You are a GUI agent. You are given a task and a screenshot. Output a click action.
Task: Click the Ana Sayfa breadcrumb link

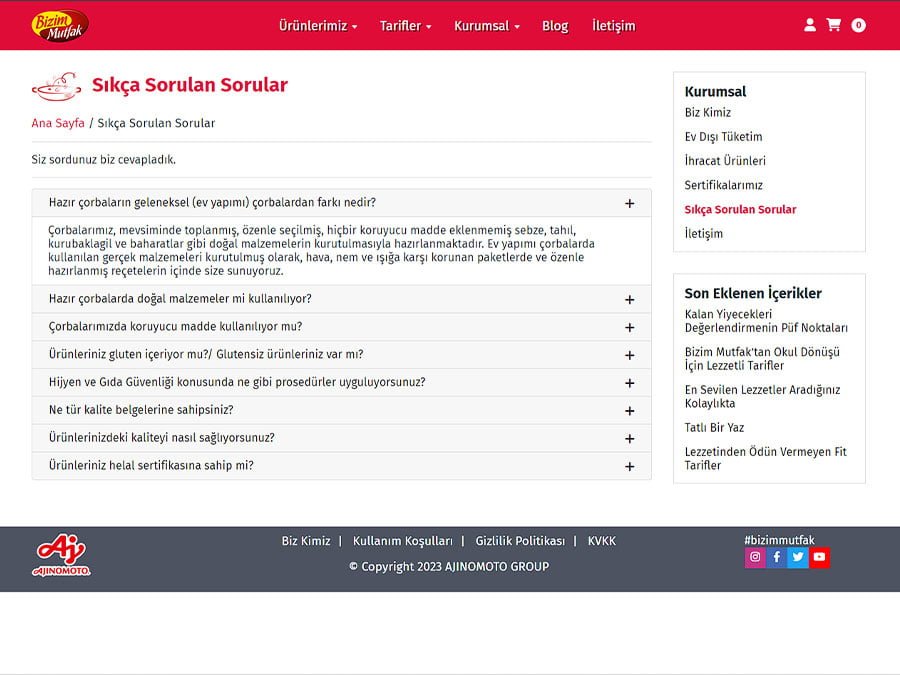coord(58,123)
